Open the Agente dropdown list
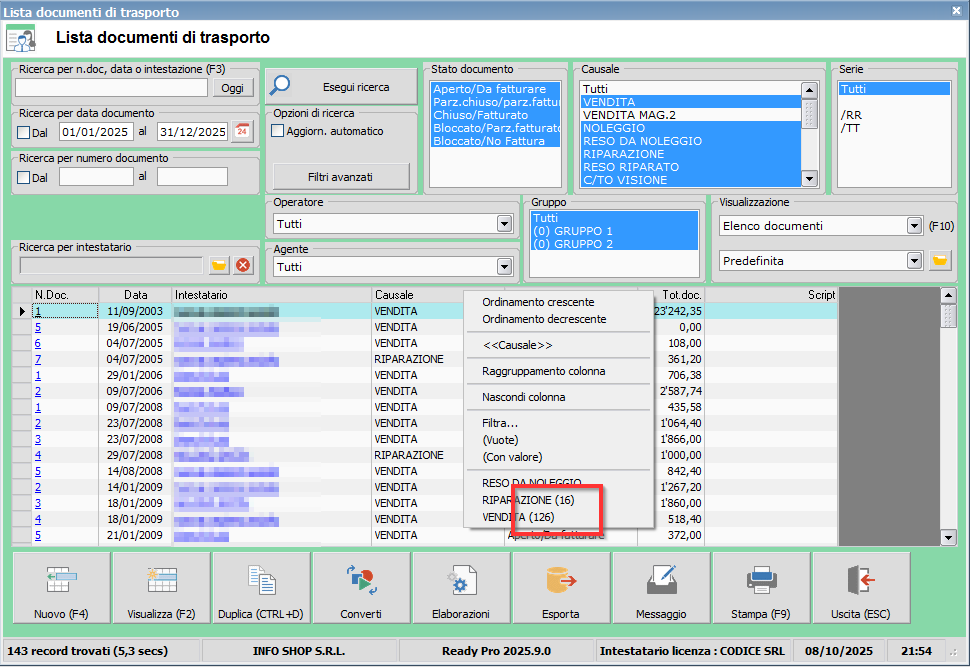 pos(504,267)
